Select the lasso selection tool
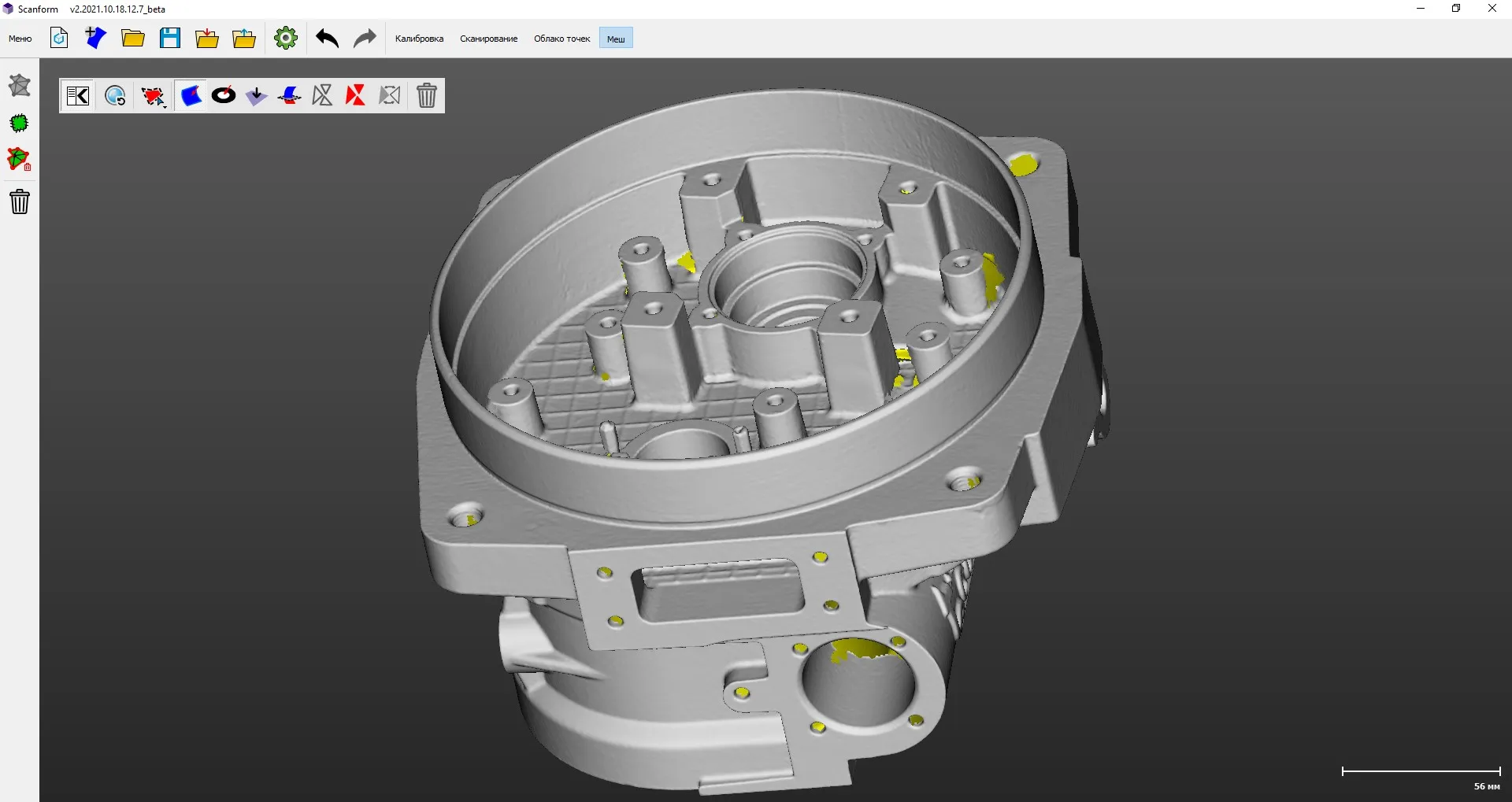The height and width of the screenshot is (802, 1512). point(151,94)
